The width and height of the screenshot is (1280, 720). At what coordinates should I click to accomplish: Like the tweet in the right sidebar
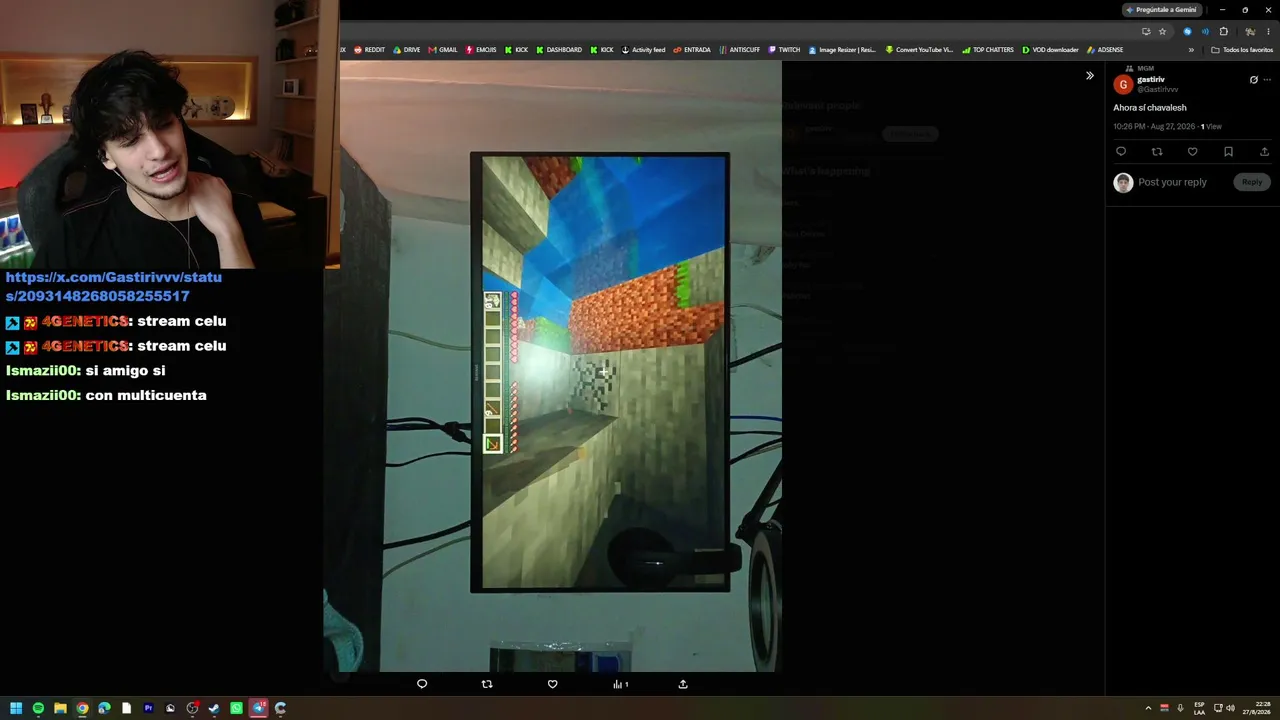coord(1192,152)
